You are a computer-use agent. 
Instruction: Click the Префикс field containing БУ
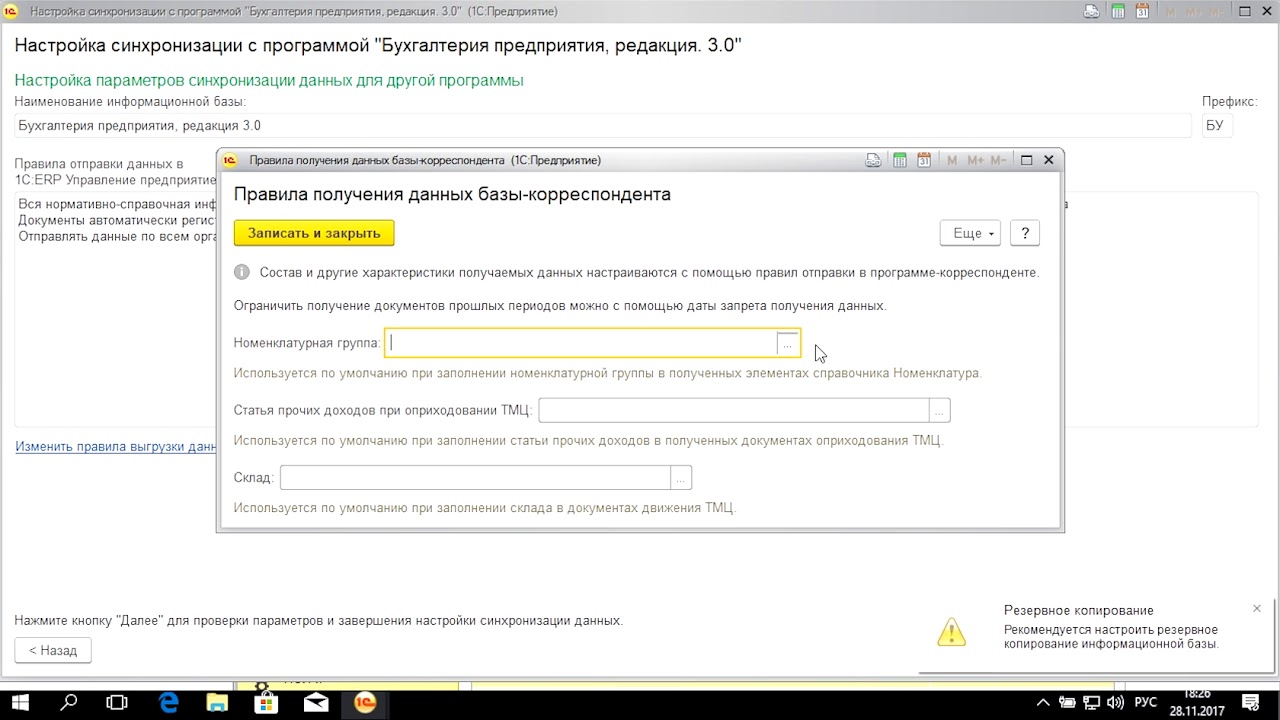pos(1217,126)
